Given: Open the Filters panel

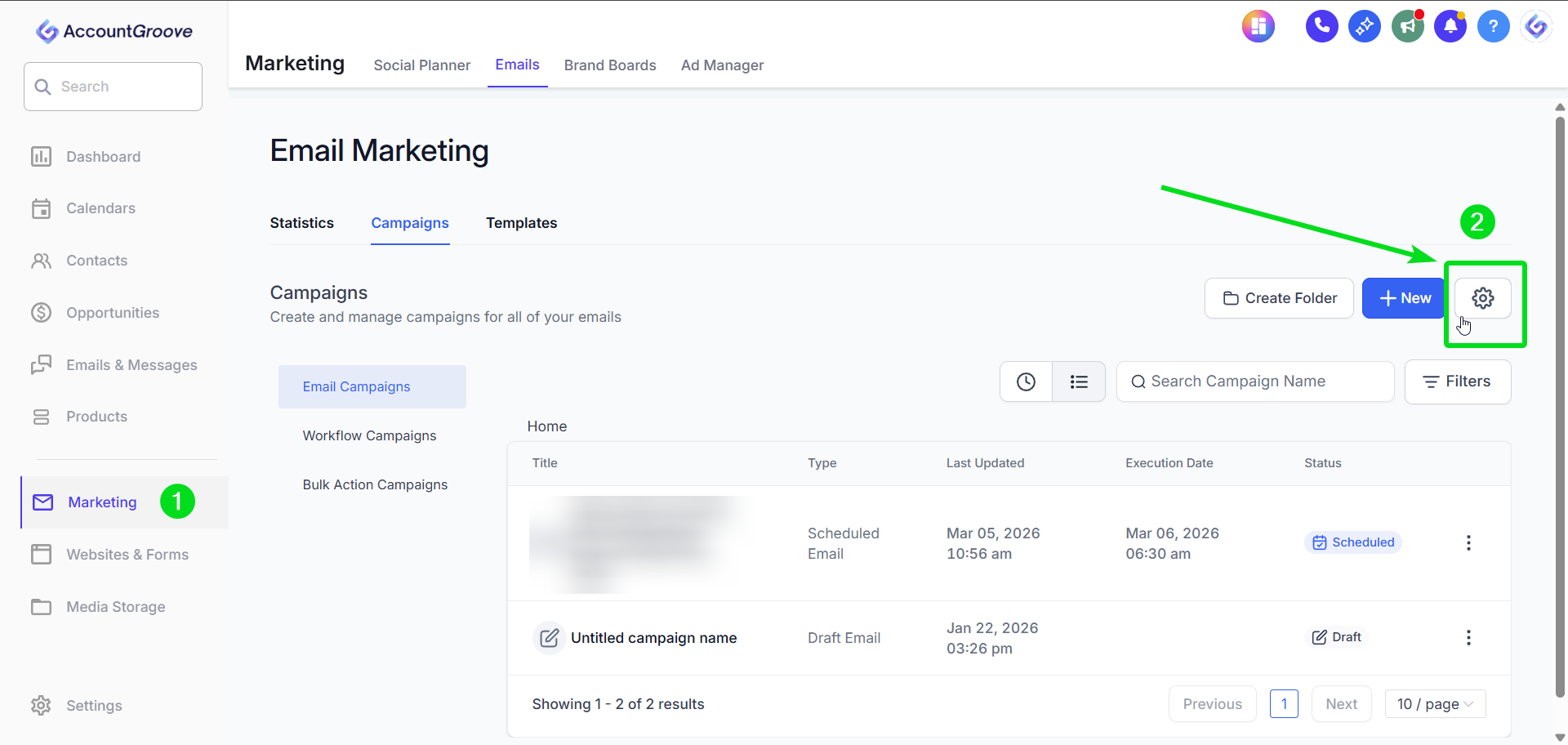Looking at the screenshot, I should click(x=1458, y=381).
